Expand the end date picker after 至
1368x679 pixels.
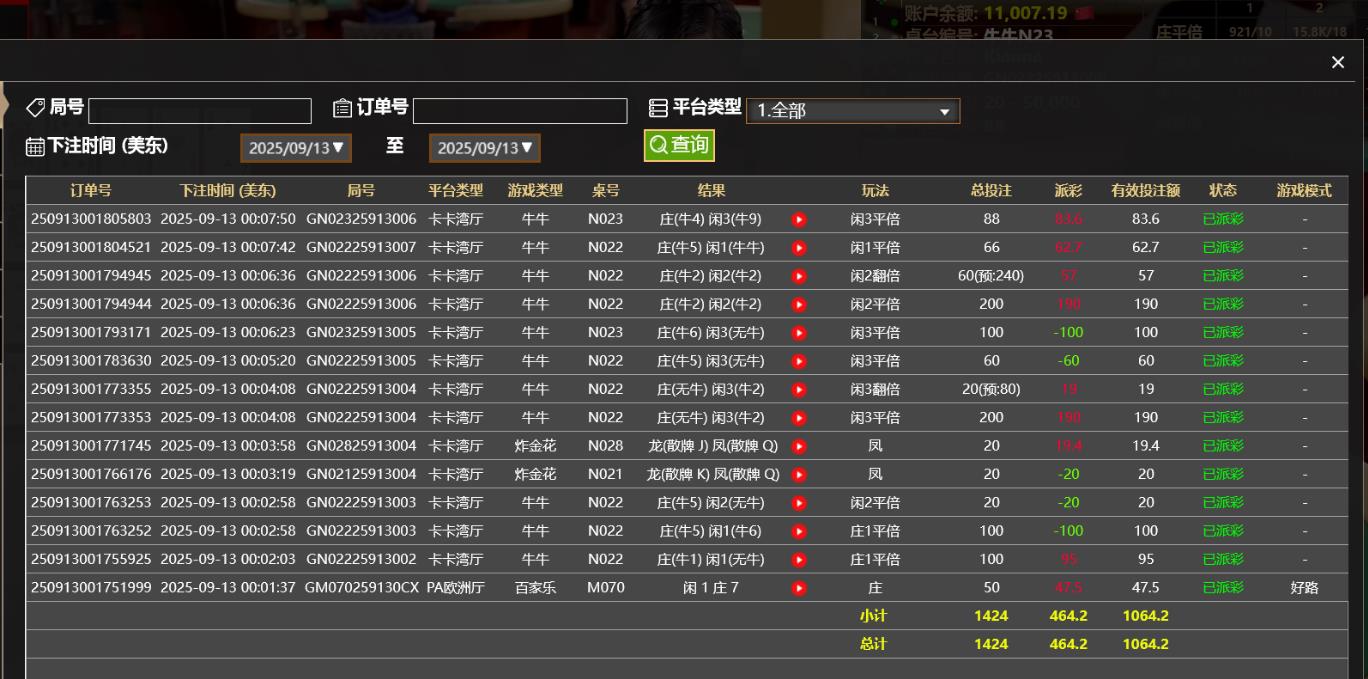[x=485, y=148]
